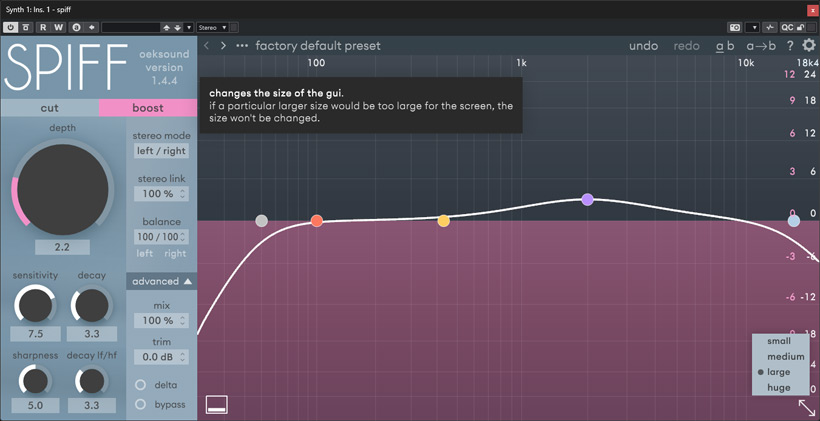Enable the delta radio button
This screenshot has height=421, width=820.
point(141,385)
